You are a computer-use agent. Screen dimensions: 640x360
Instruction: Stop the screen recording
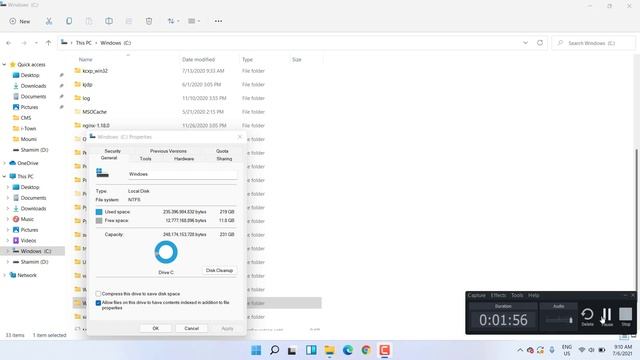point(626,317)
